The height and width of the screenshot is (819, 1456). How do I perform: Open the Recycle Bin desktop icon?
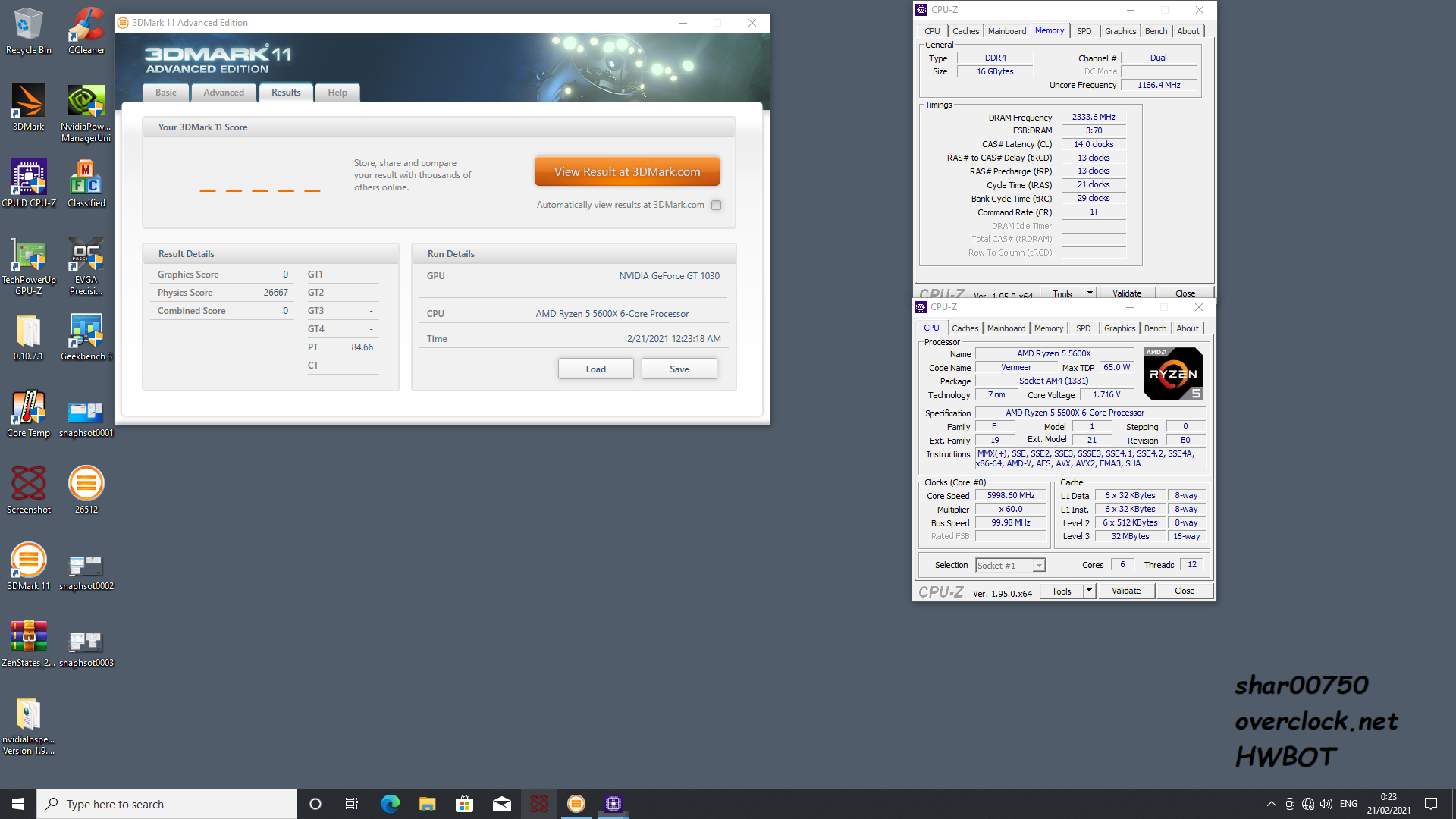[x=29, y=30]
